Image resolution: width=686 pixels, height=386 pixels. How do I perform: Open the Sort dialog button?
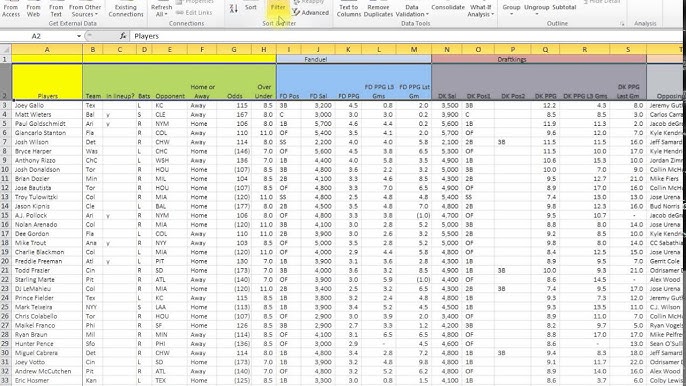(251, 7)
